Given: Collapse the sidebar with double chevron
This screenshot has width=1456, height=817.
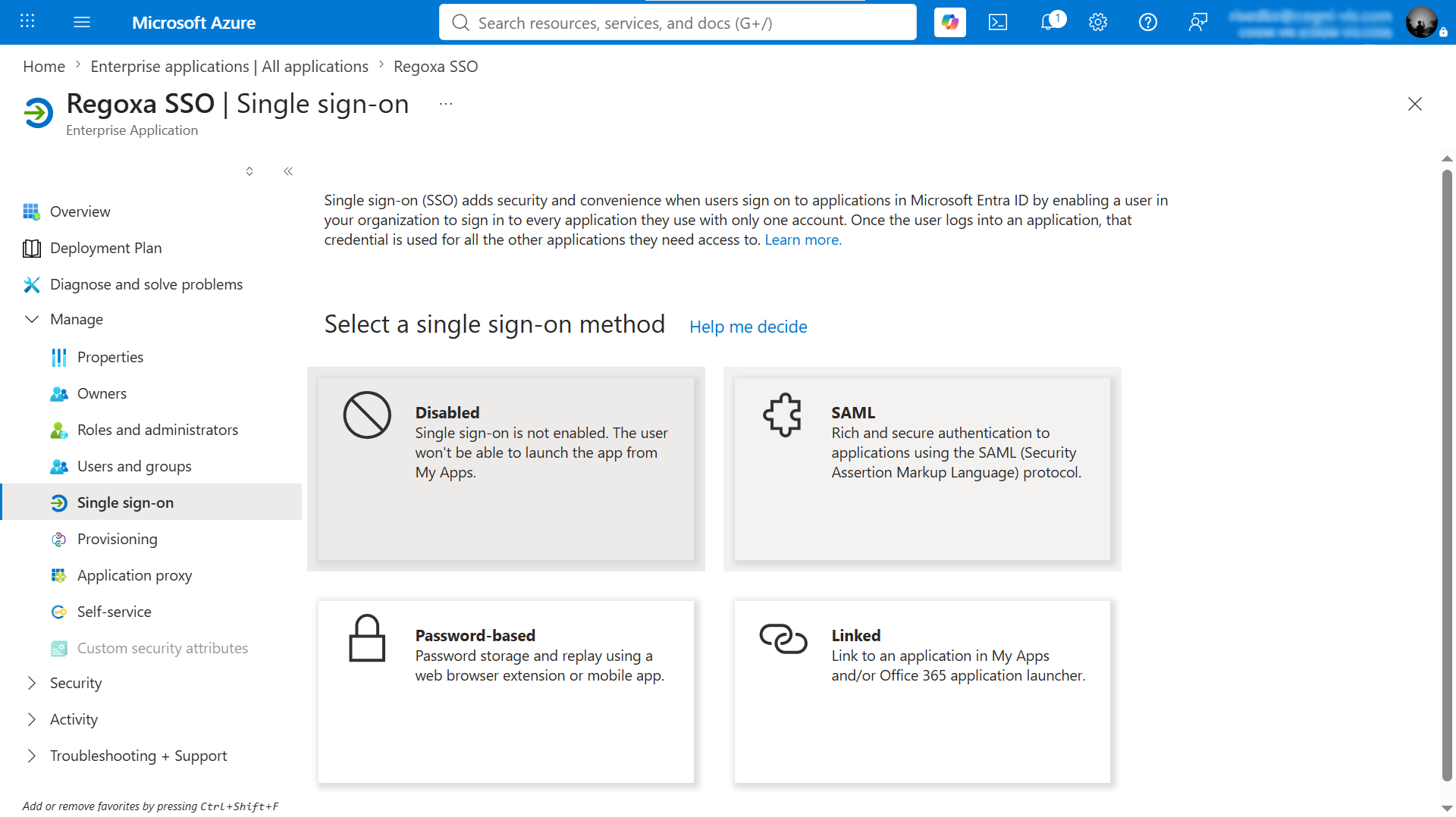Looking at the screenshot, I should [x=288, y=171].
